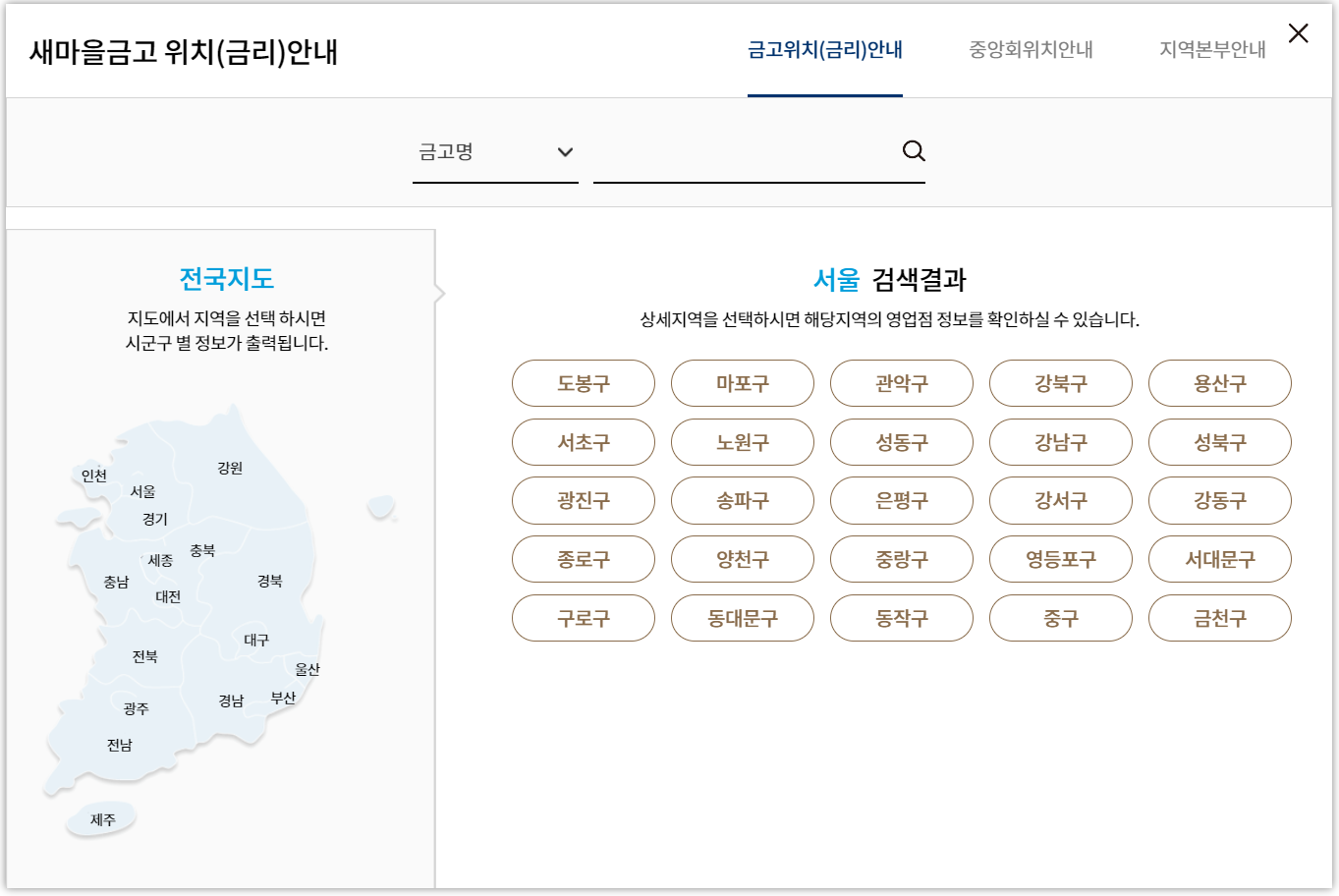The image size is (1339, 896).
Task: Click the 송파구 button
Action: click(743, 500)
